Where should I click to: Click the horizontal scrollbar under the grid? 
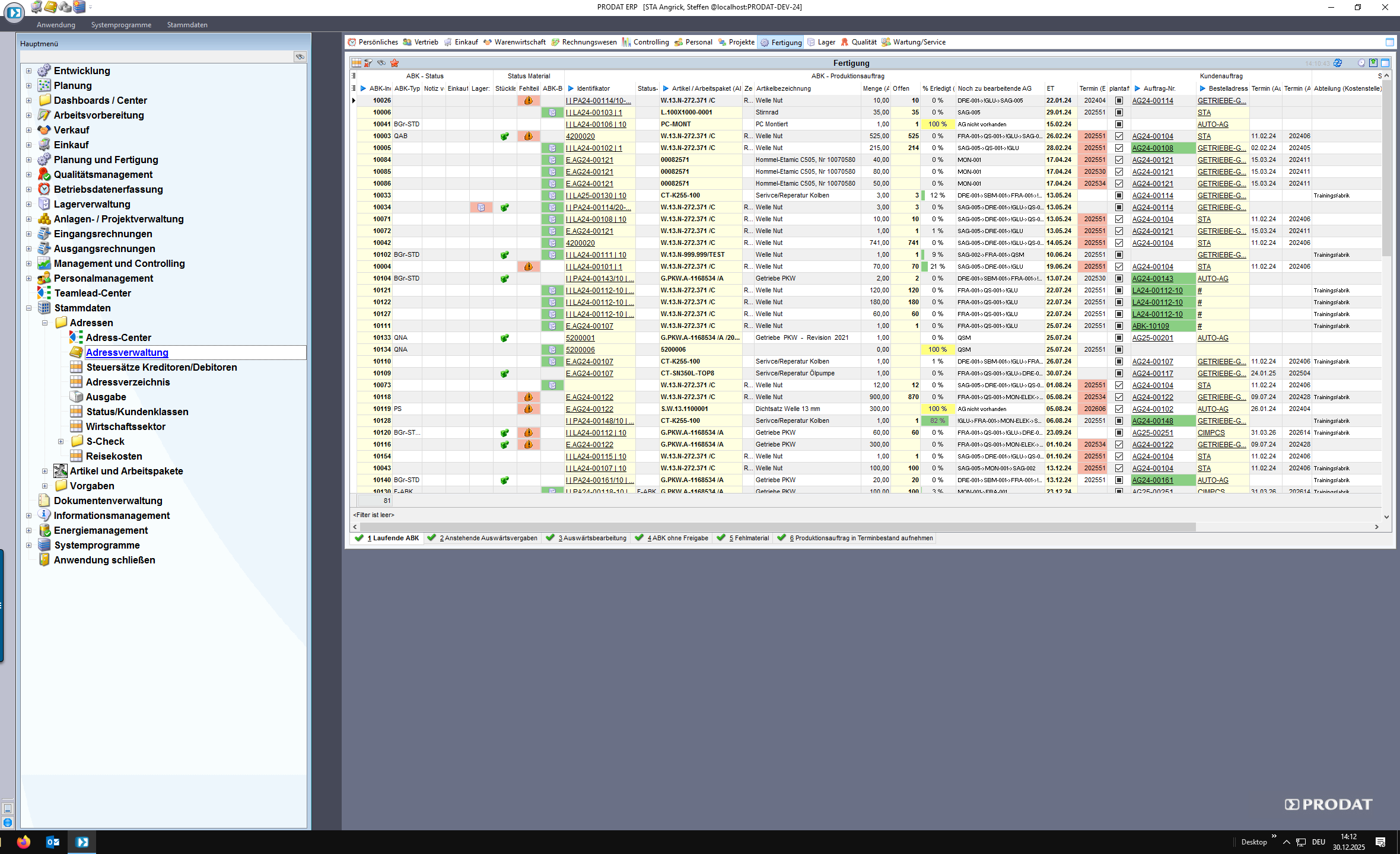(x=777, y=527)
